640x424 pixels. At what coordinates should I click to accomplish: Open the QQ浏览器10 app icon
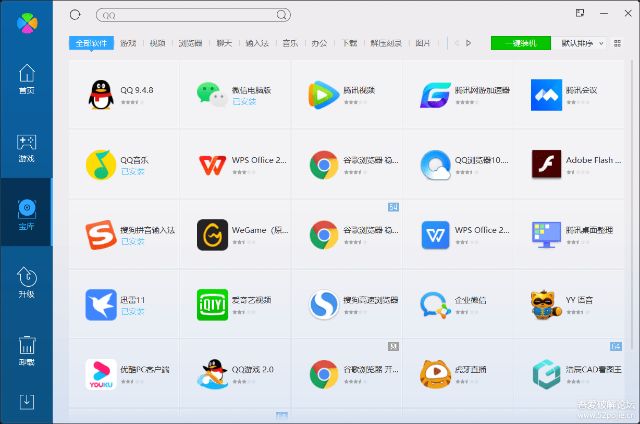(435, 165)
